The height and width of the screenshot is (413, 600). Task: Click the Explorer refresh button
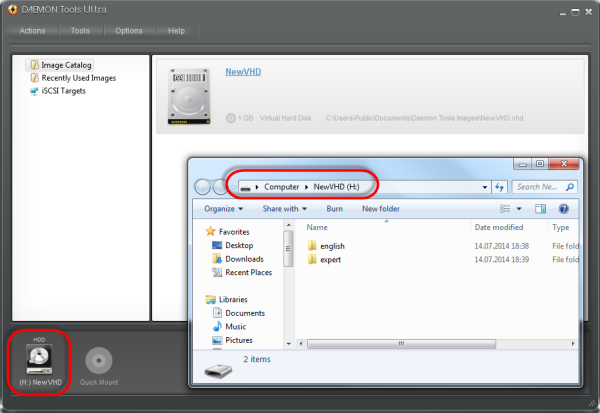[499, 187]
